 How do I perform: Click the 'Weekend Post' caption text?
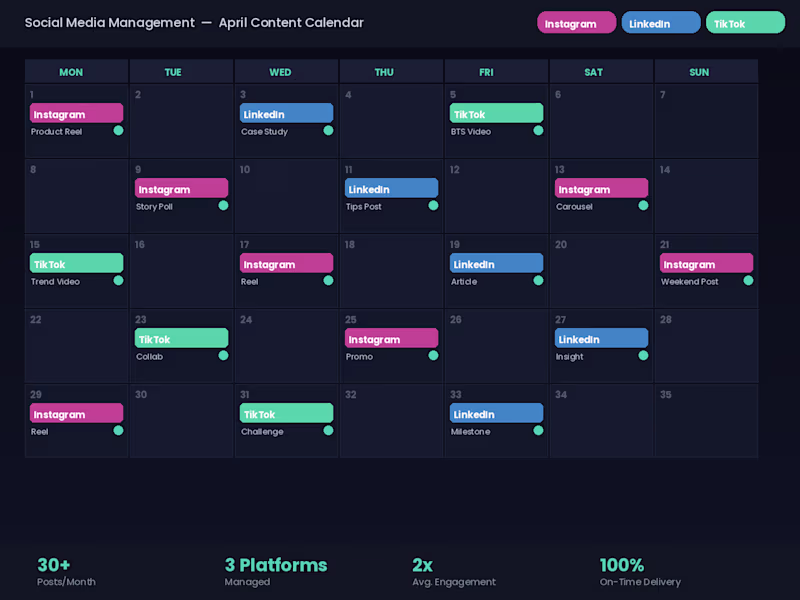689,282
